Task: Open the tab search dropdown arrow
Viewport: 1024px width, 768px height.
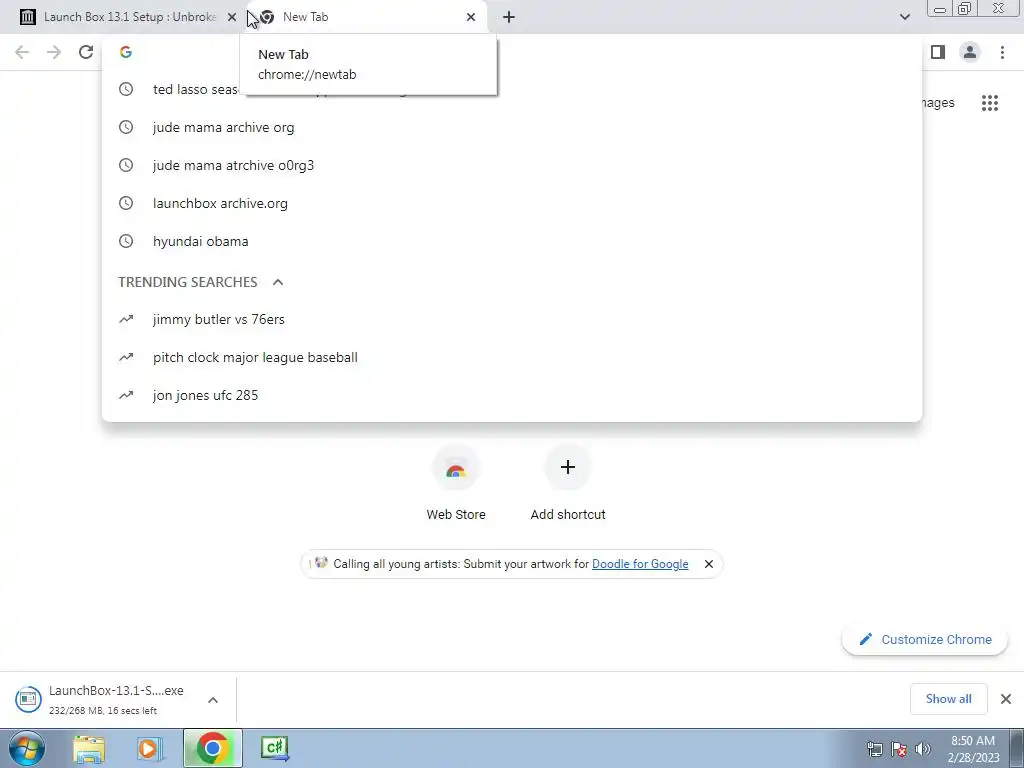Action: (904, 17)
